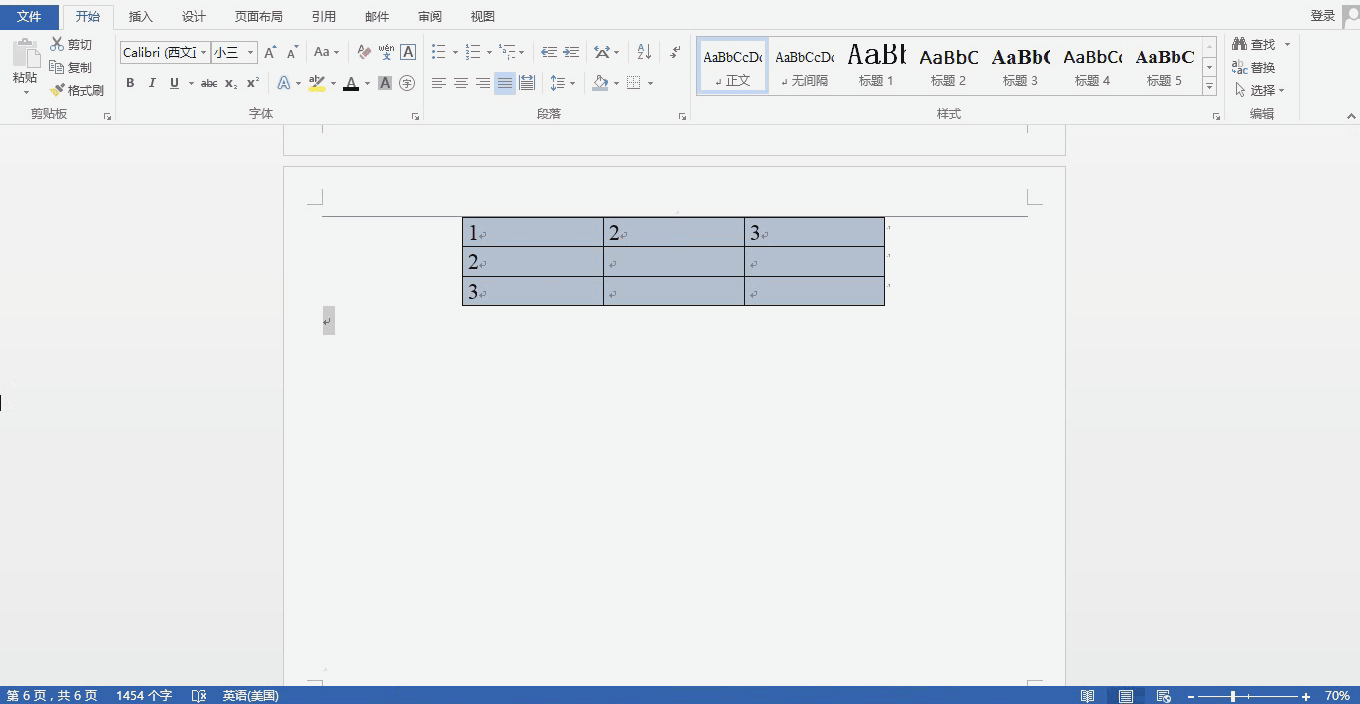Toggle subscript formatting
1360x704 pixels.
[x=231, y=83]
